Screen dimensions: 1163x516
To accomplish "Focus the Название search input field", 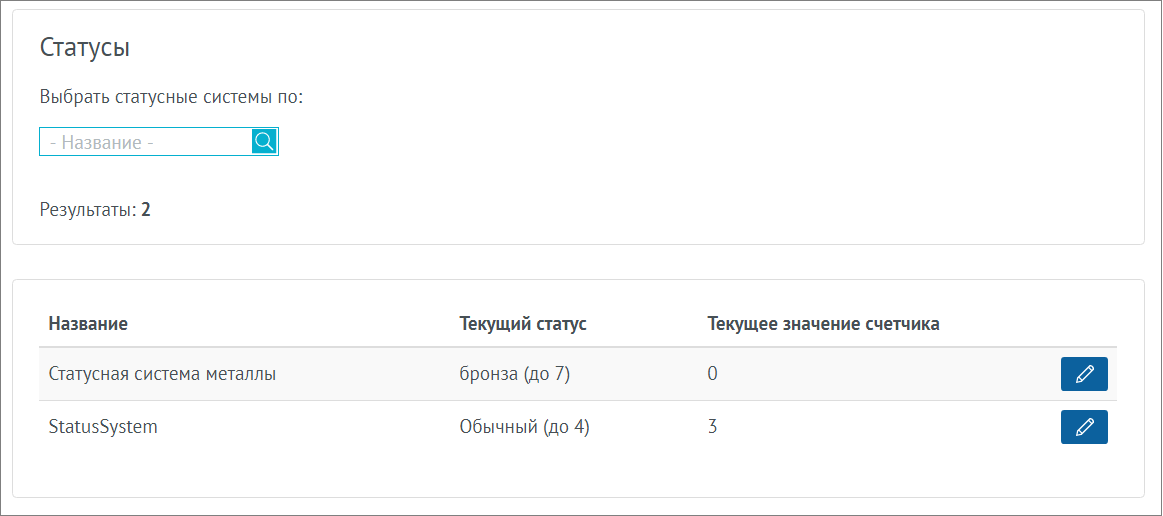I will (145, 142).
